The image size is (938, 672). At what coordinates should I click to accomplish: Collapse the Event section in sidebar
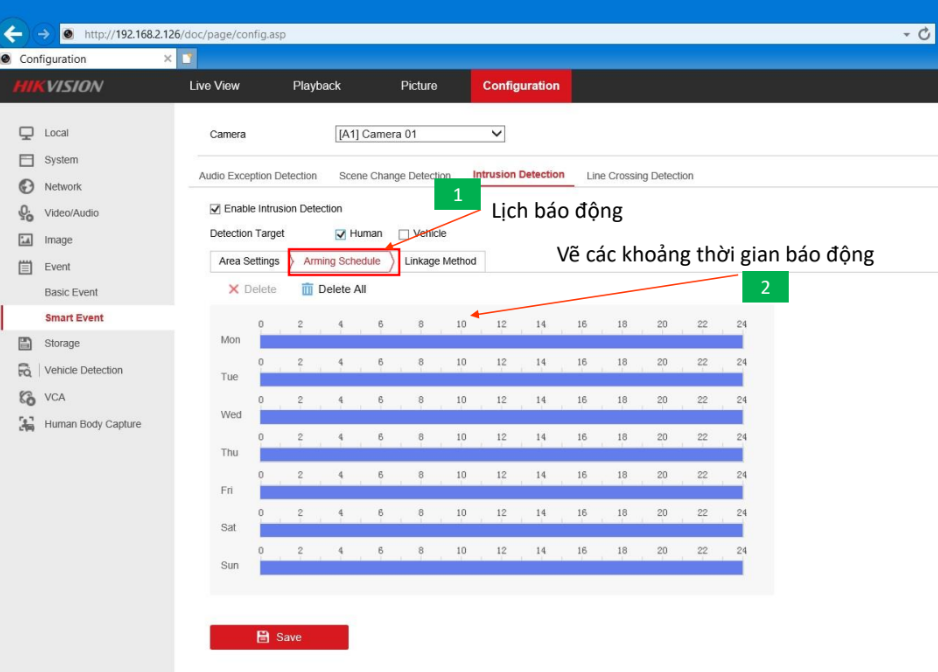tap(57, 267)
